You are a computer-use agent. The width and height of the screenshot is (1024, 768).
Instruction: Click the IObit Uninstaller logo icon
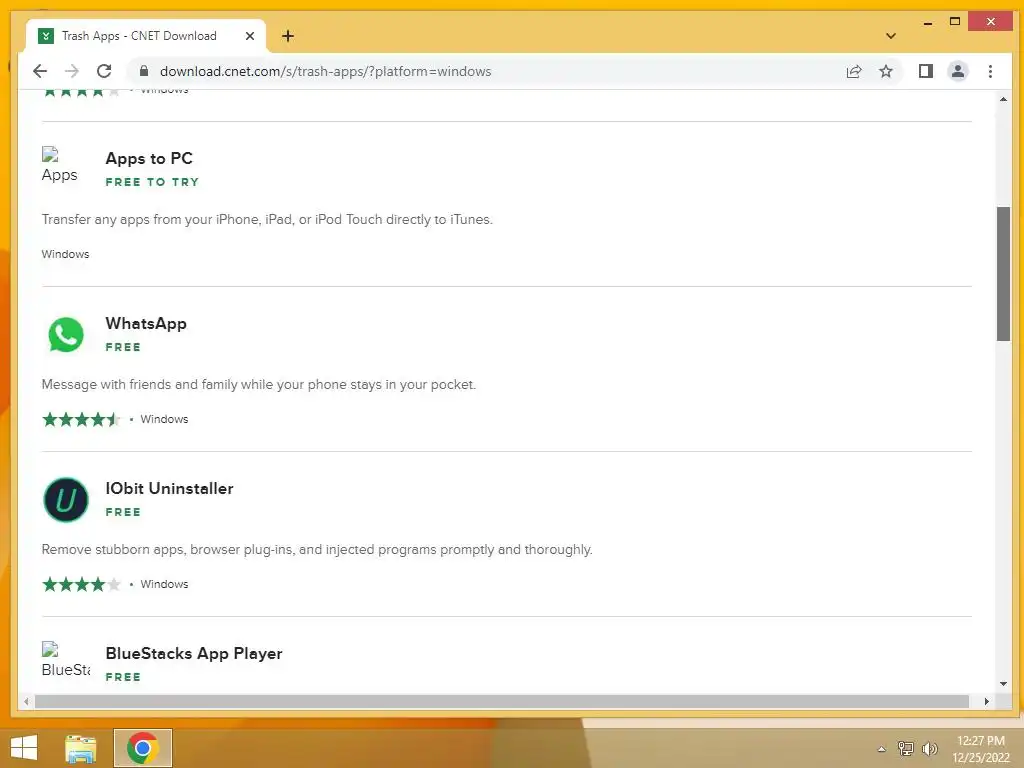pyautogui.click(x=66, y=500)
